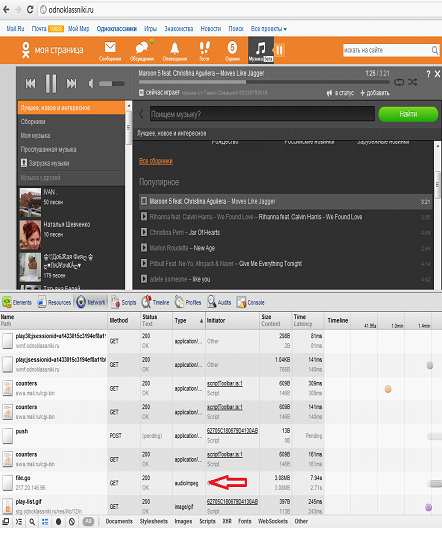Open 'Новости' link in top bar
This screenshot has width=442, height=539.
click(x=211, y=29)
